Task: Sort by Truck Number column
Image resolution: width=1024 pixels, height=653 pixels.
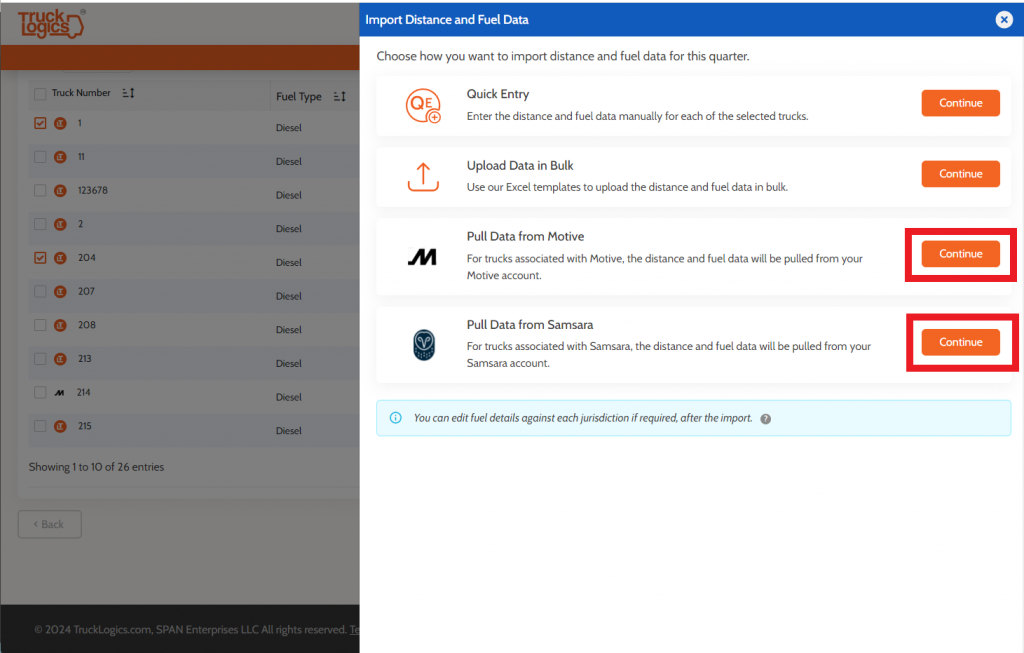Action: tap(128, 93)
